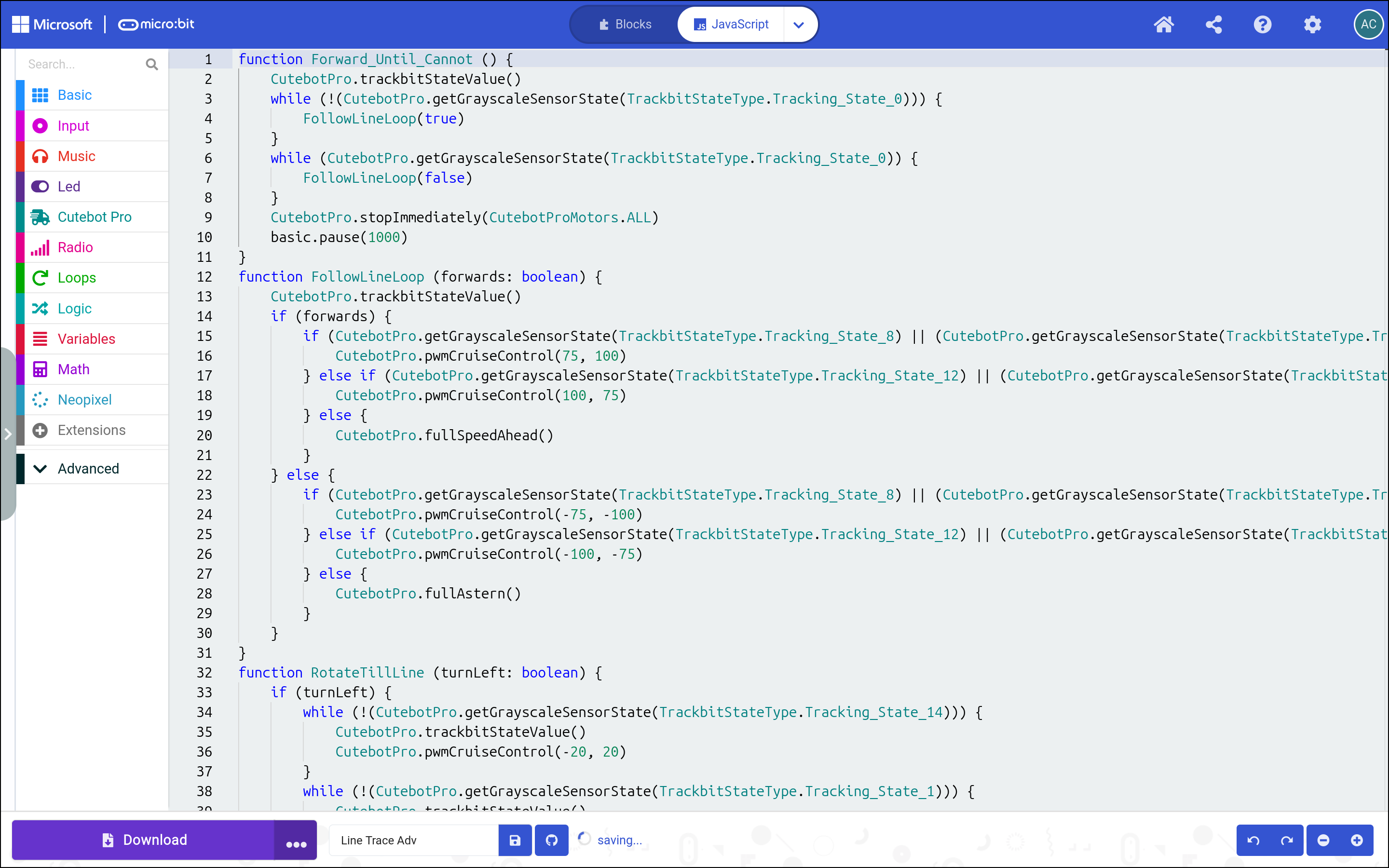Open the Help question mark icon
The image size is (1389, 868).
[1263, 24]
